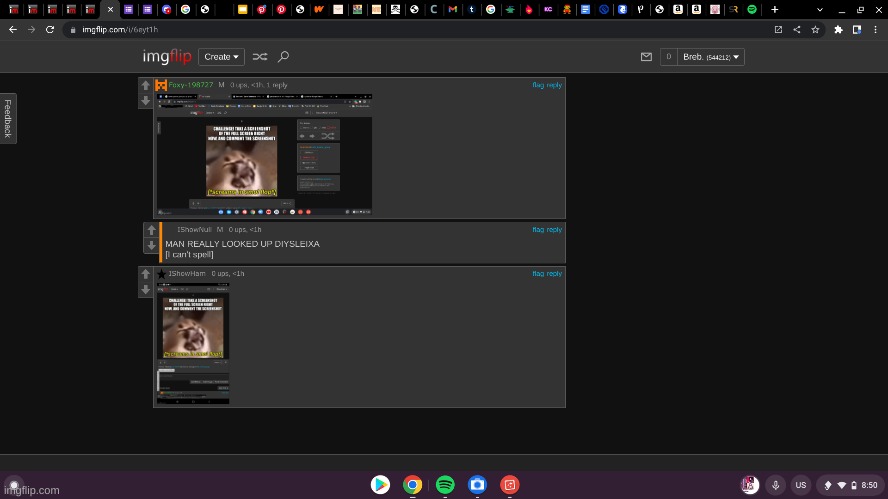Enlarge Foxy-198727's screenshot image
This screenshot has height=499, width=888.
point(264,154)
